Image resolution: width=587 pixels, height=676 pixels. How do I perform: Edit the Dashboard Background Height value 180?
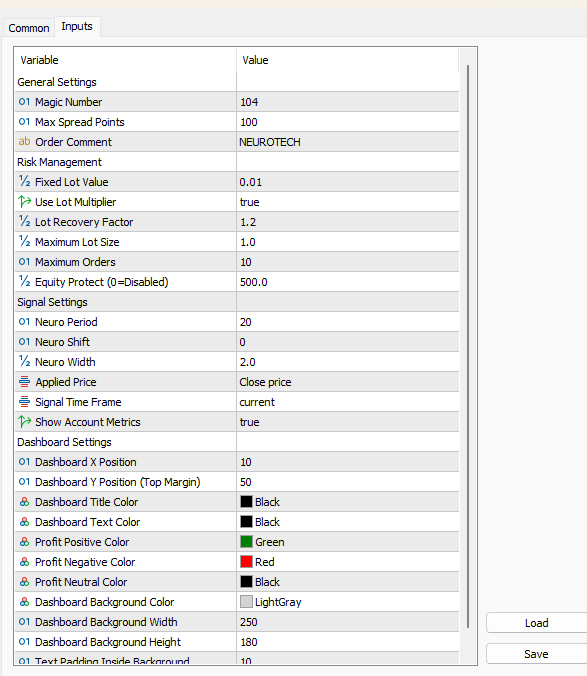pyautogui.click(x=348, y=642)
